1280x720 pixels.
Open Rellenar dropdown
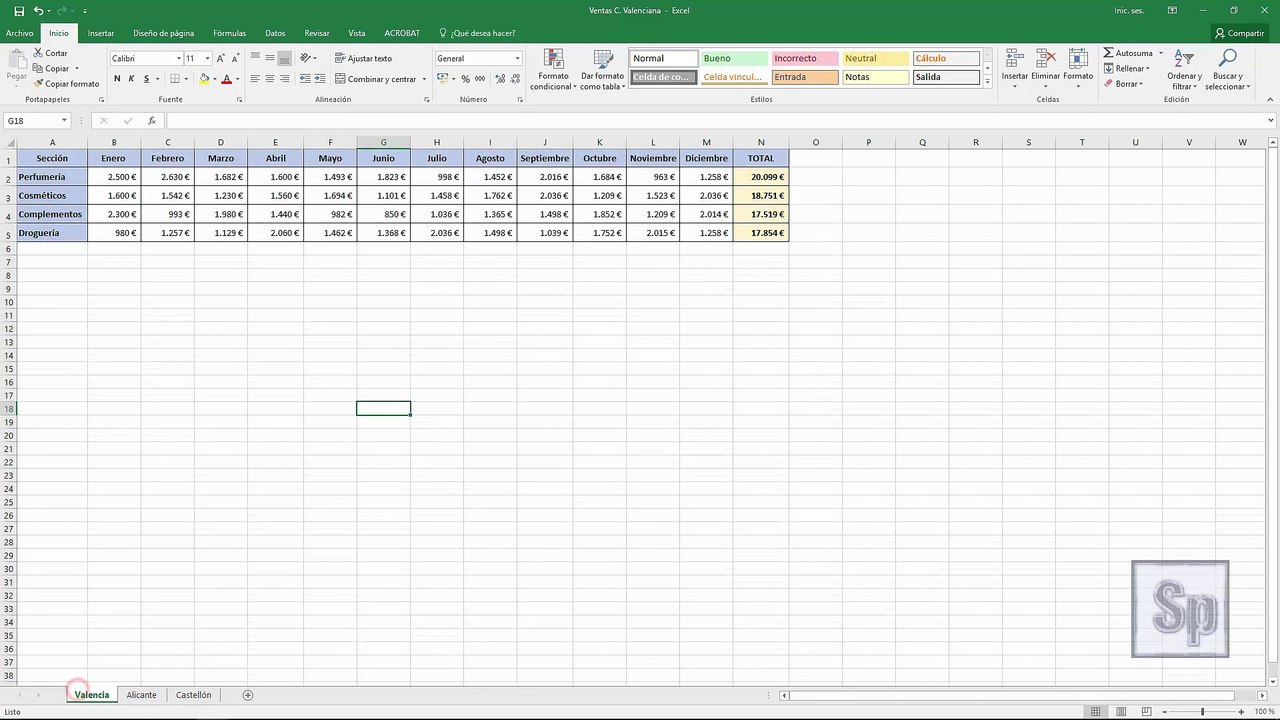pos(1127,68)
